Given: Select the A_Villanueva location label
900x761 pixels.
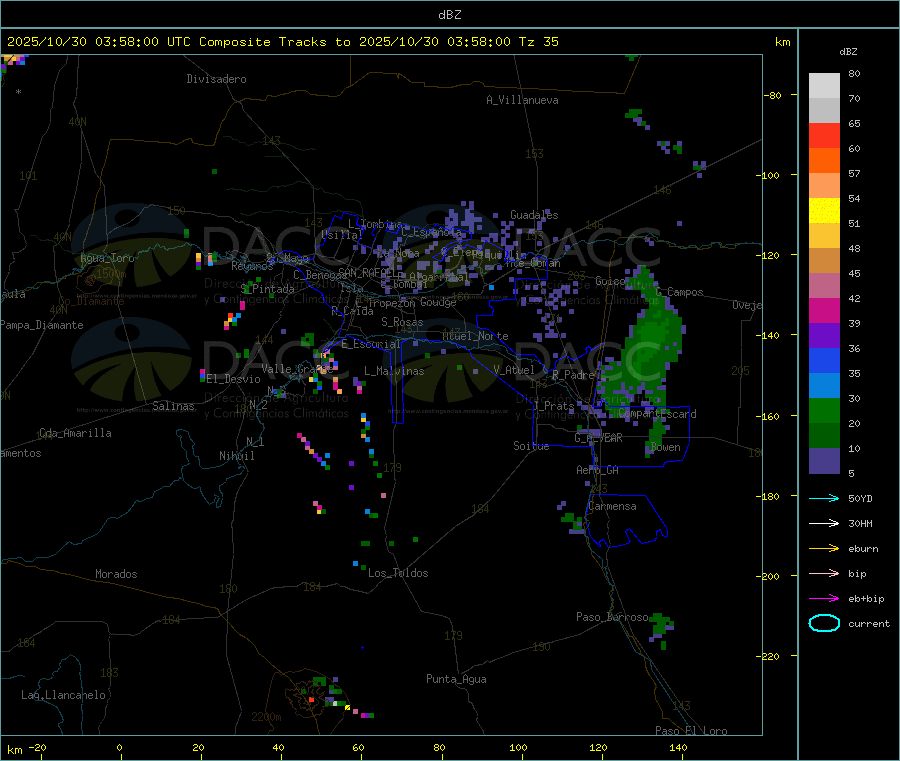Looking at the screenshot, I should [x=522, y=100].
